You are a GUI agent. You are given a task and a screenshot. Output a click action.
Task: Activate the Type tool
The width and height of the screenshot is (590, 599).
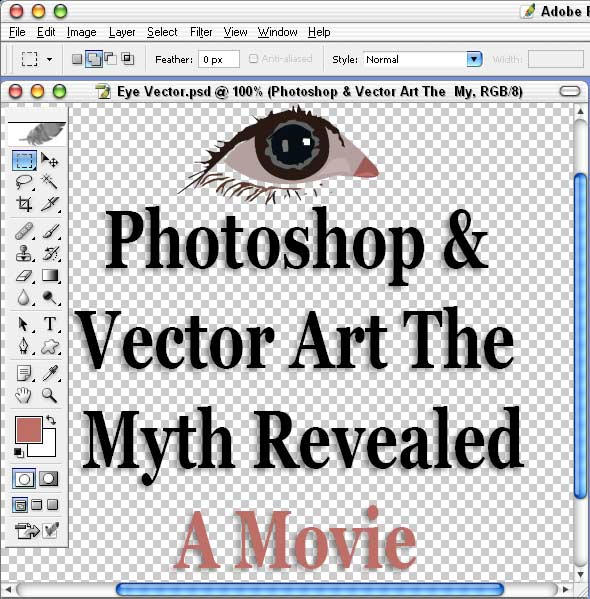50,324
